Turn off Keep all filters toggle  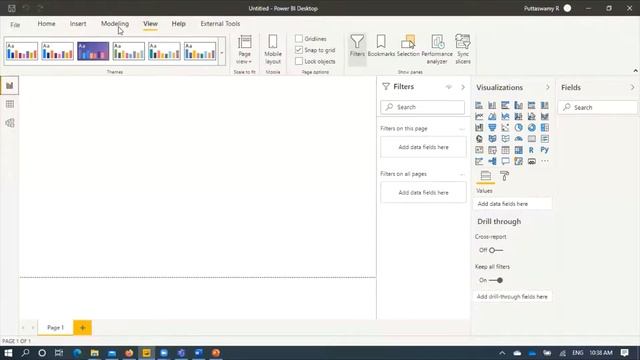click(496, 280)
